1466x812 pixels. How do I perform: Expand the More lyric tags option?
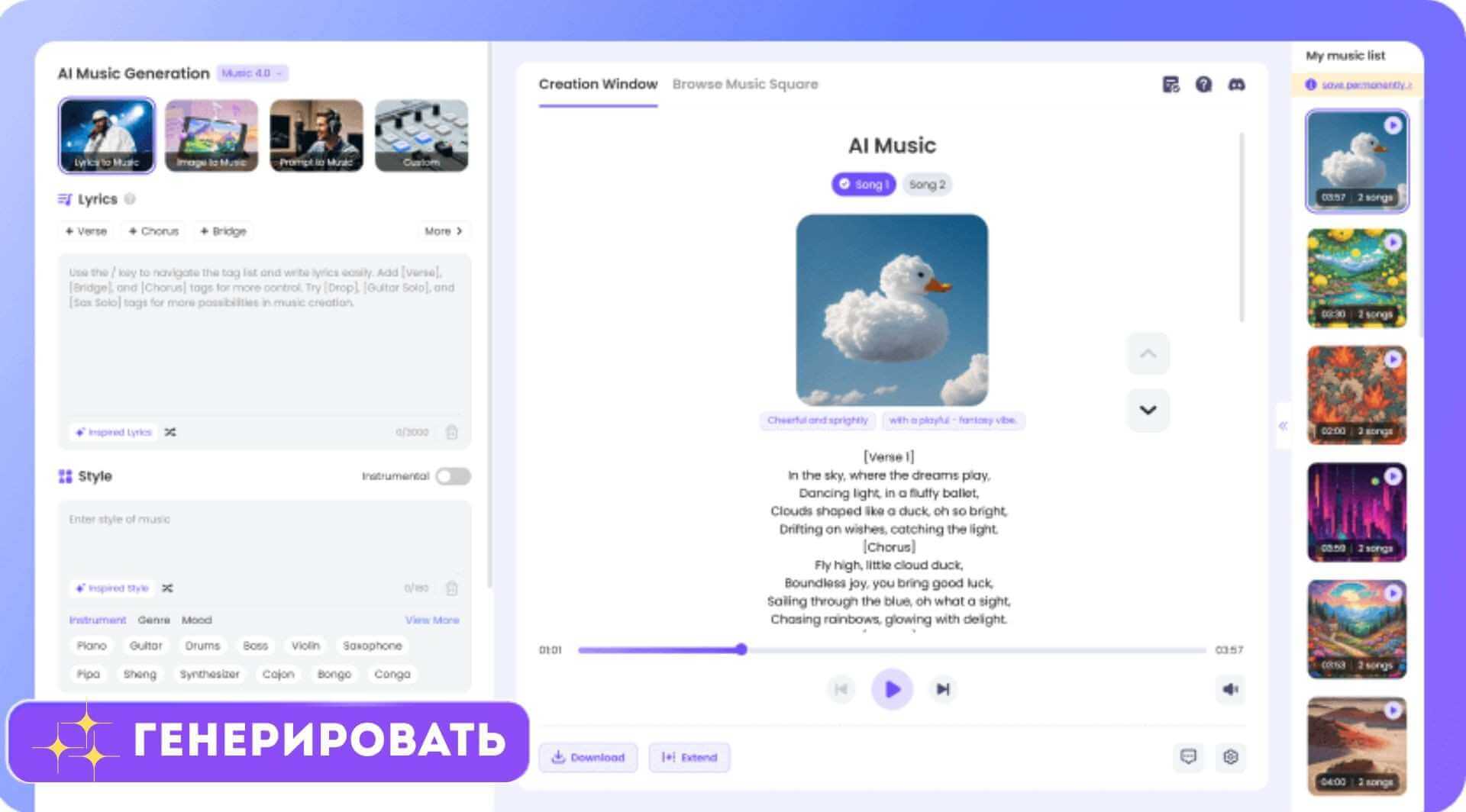click(444, 231)
